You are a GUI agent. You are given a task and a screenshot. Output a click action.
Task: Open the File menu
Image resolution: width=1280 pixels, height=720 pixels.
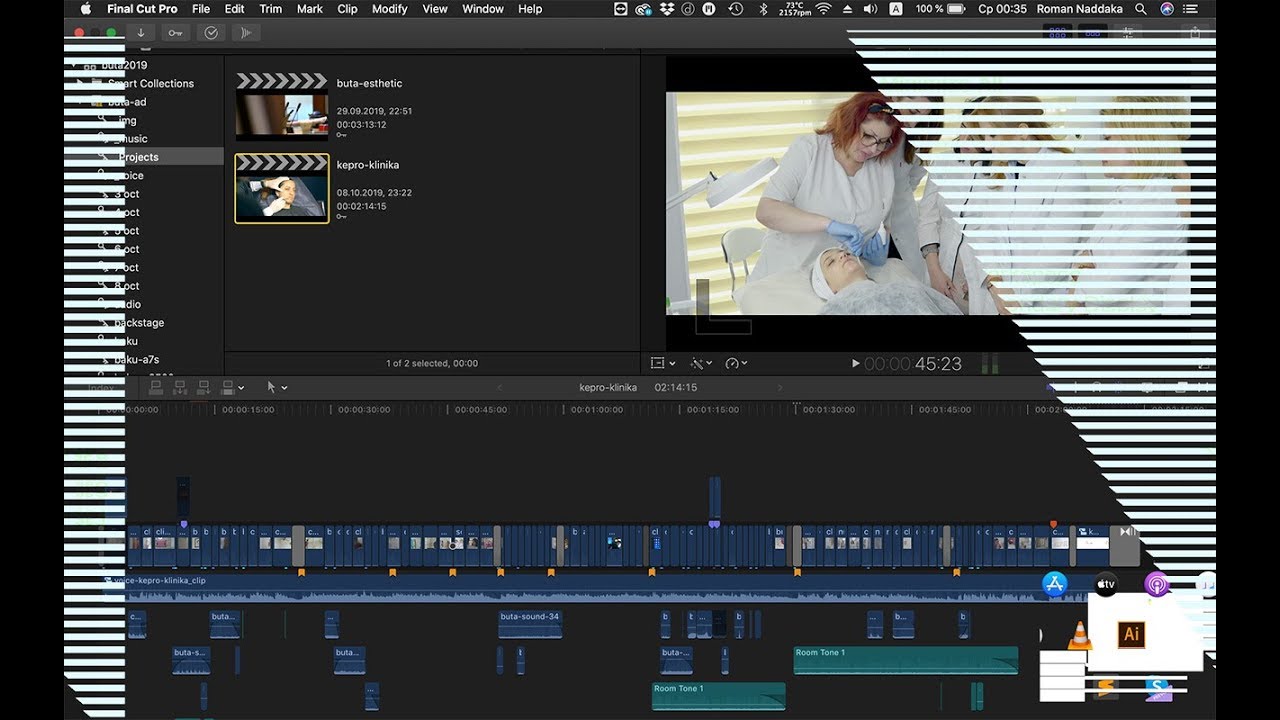coord(201,9)
